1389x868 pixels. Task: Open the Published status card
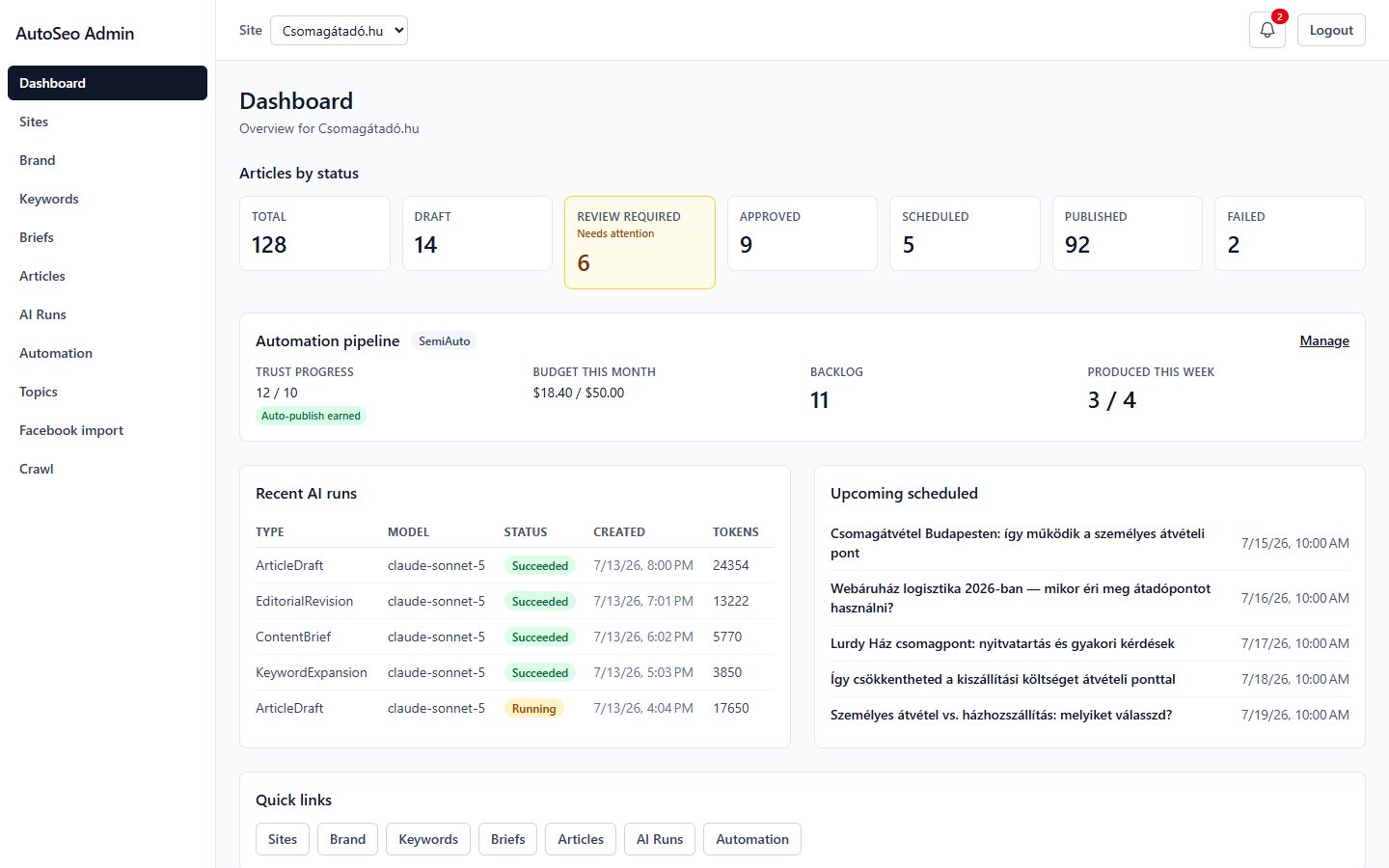click(x=1128, y=233)
